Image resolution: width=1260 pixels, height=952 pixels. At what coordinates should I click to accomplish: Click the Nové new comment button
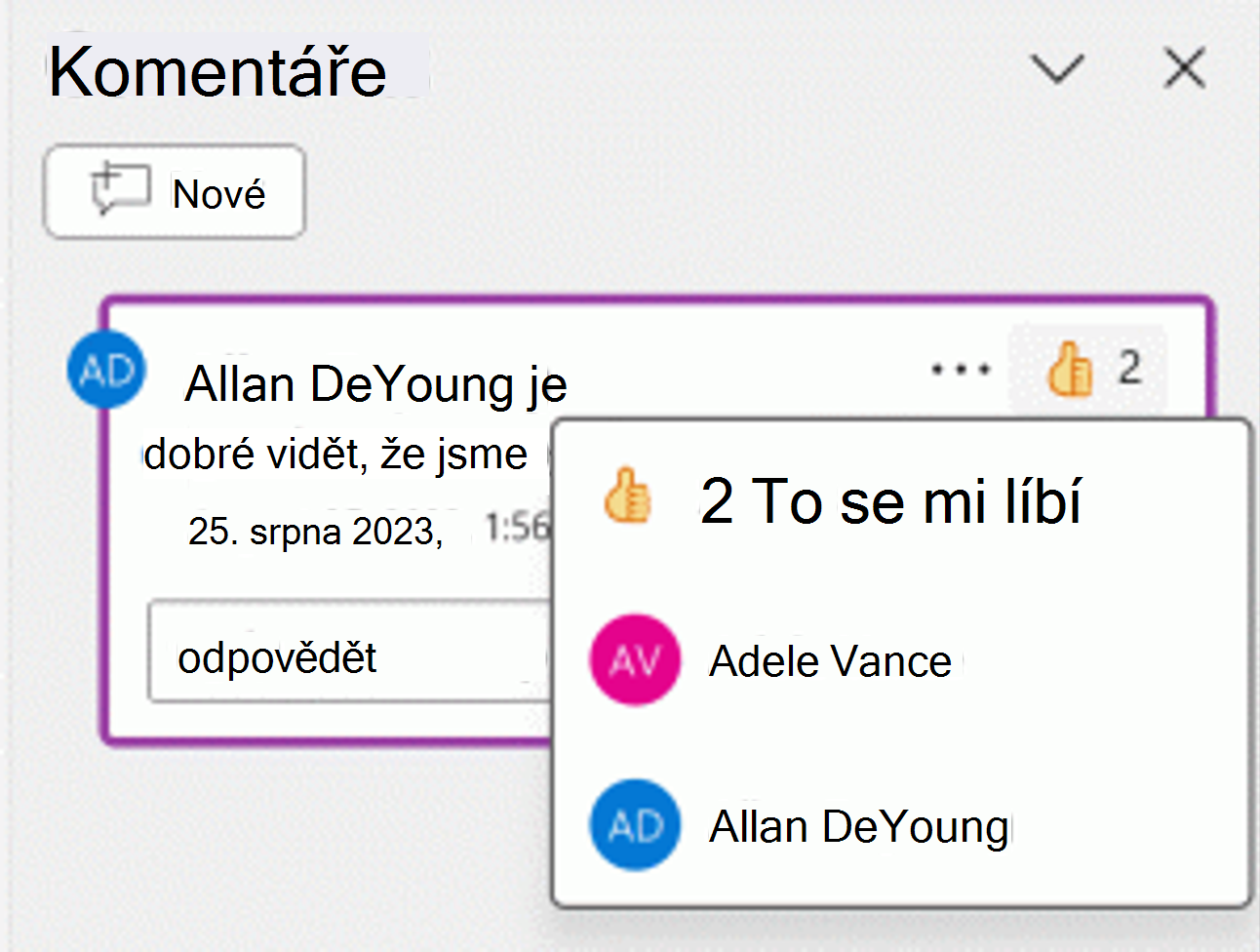pyautogui.click(x=175, y=191)
